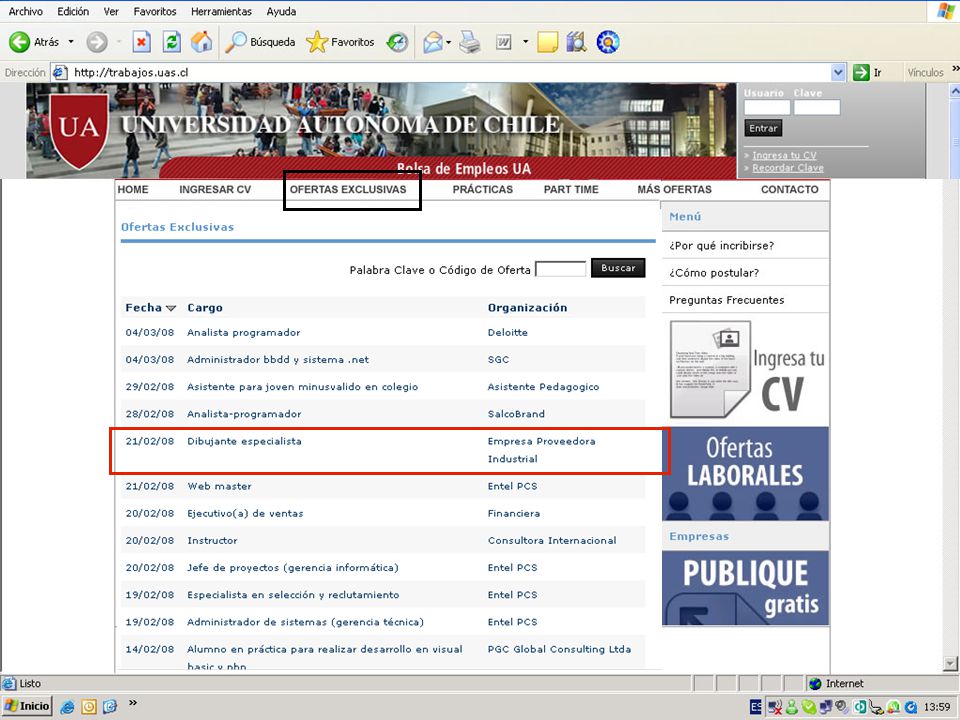Go to the HOME tab

133,190
